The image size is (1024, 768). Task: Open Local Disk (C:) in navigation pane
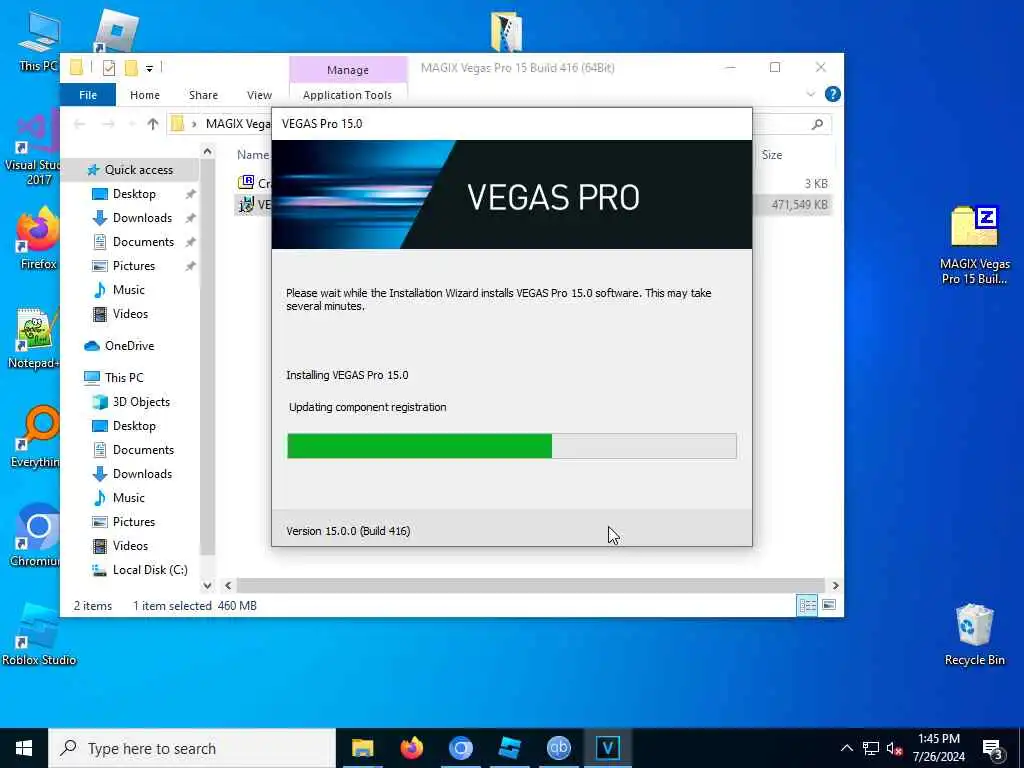[150, 569]
